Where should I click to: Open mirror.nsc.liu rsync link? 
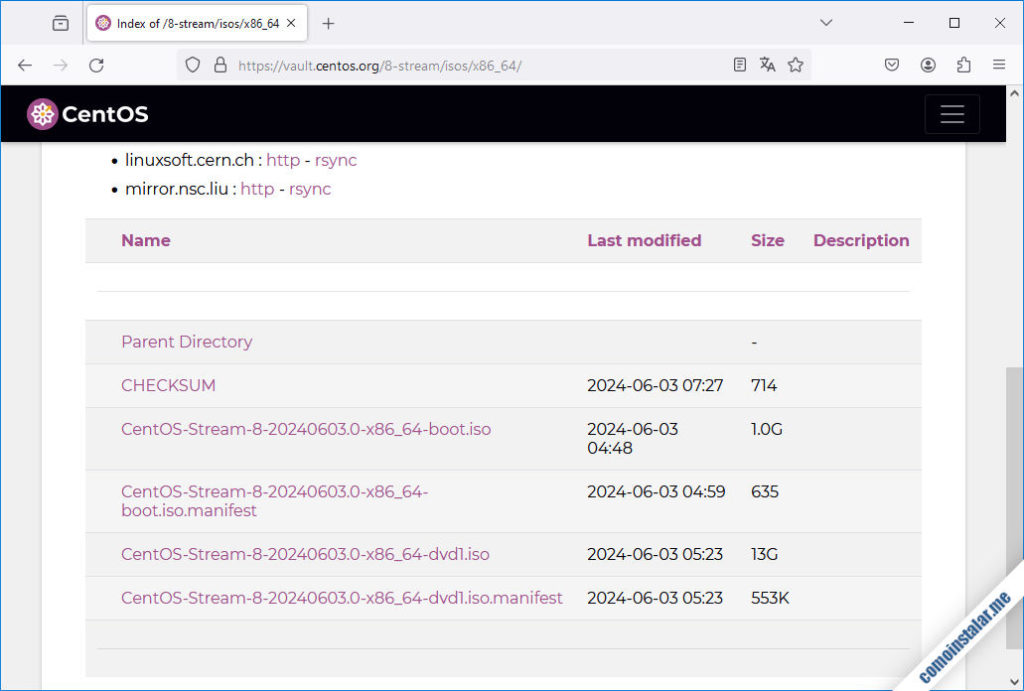click(310, 189)
